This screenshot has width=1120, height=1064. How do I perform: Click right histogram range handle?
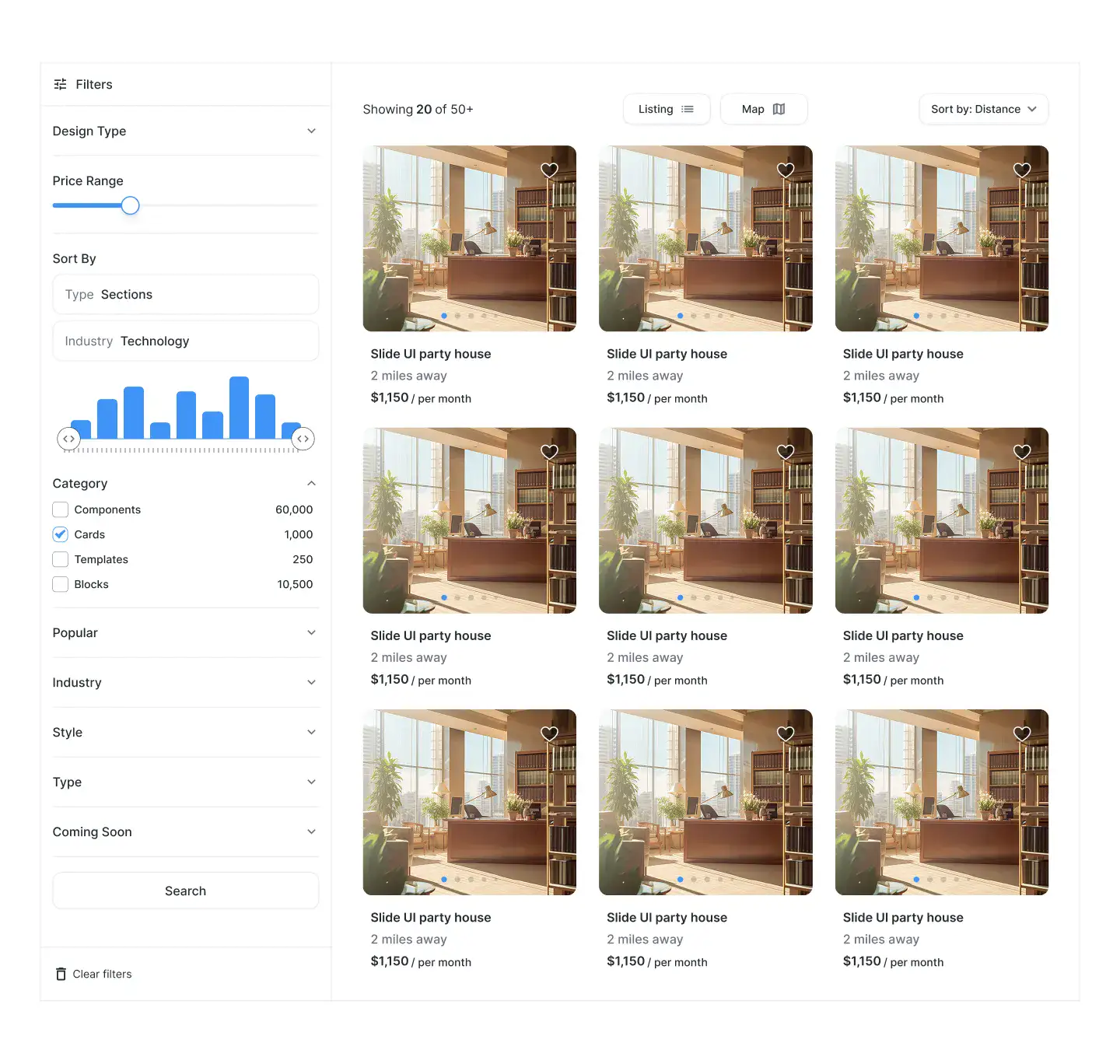(x=303, y=439)
